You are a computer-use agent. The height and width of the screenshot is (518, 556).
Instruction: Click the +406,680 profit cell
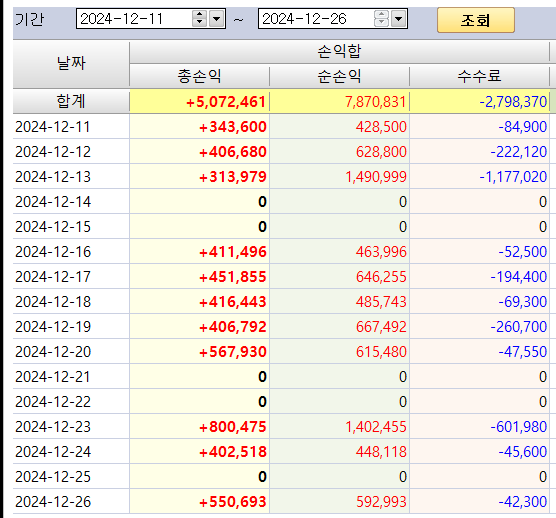[200, 152]
